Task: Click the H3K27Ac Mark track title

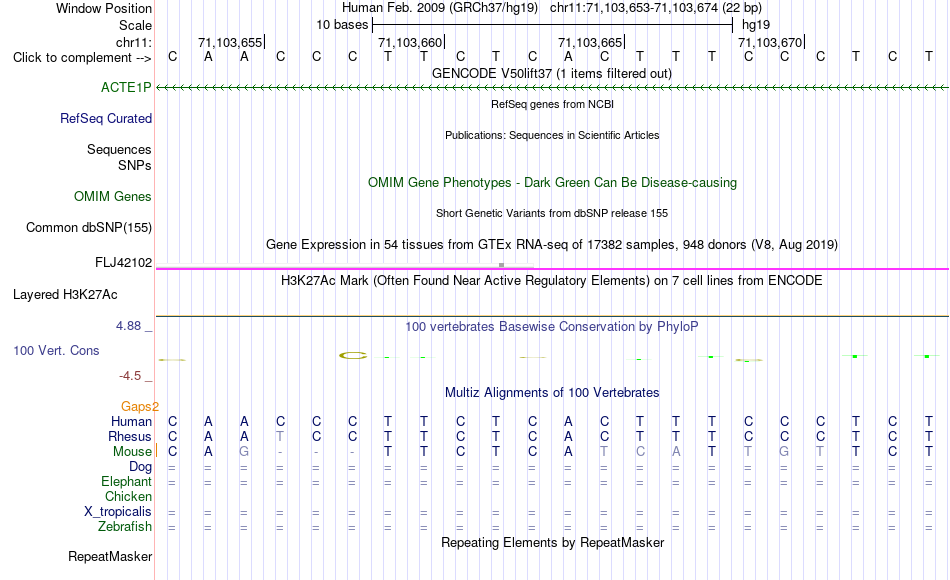Action: [x=552, y=281]
